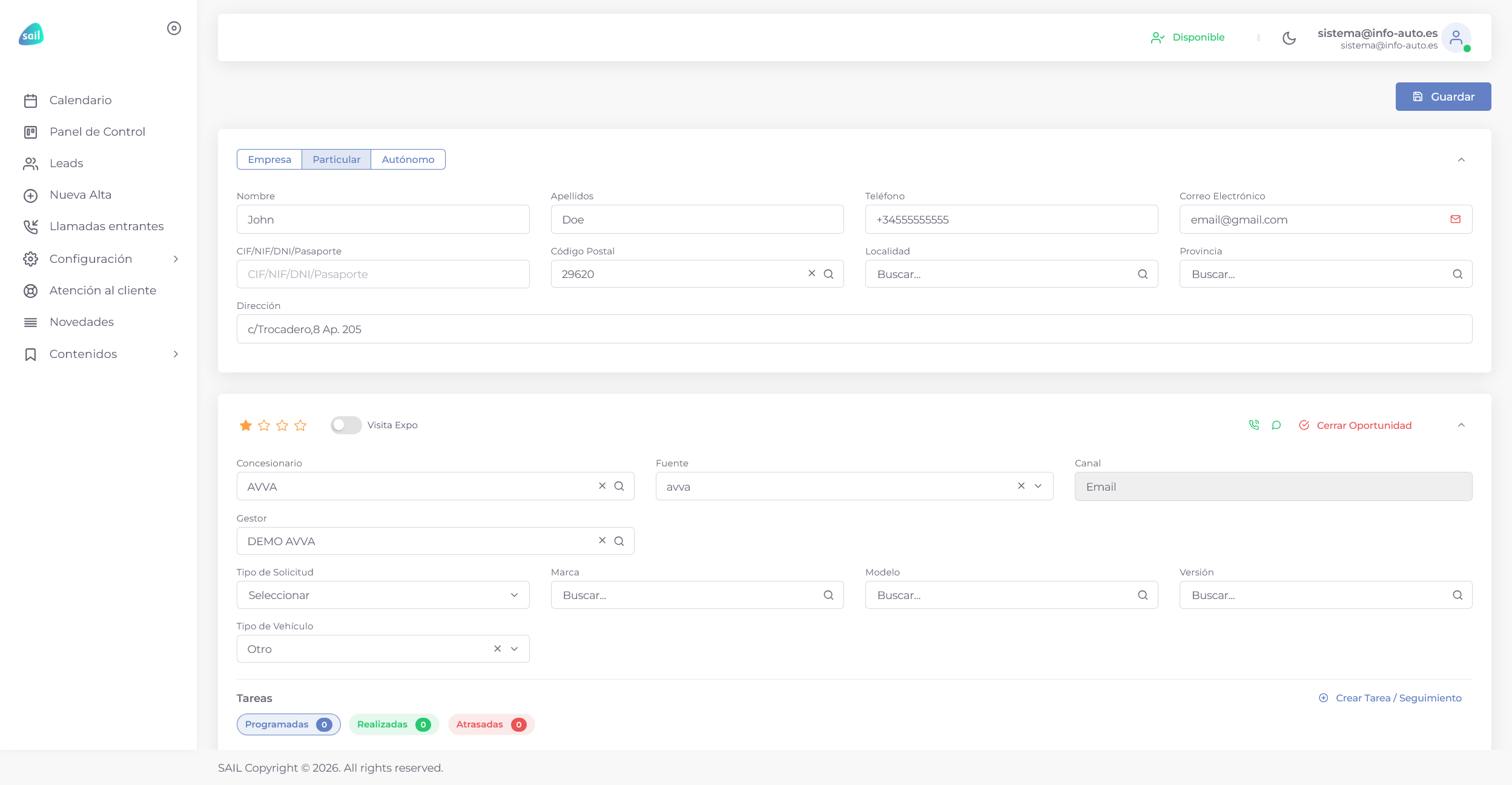Set rating to two stars
1512x785 pixels.
pyautogui.click(x=264, y=425)
